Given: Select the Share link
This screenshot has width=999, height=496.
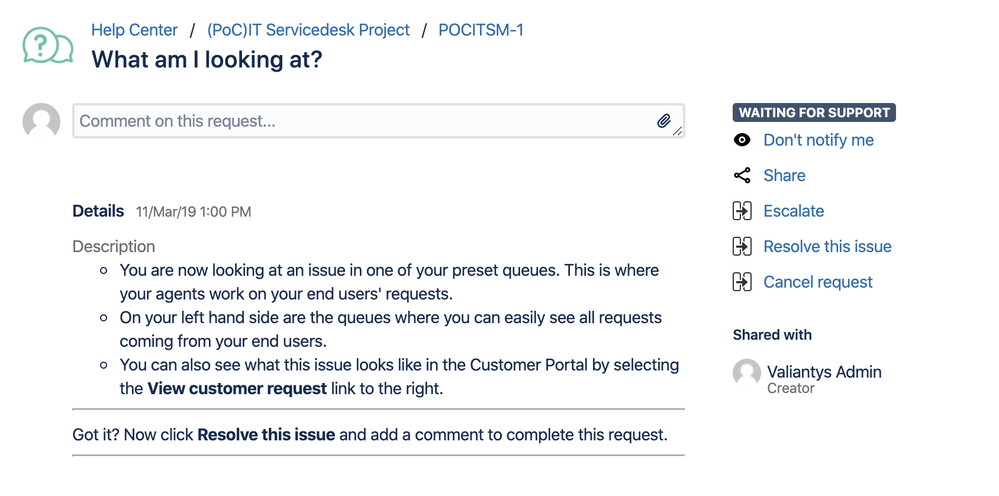Looking at the screenshot, I should click(x=784, y=176).
